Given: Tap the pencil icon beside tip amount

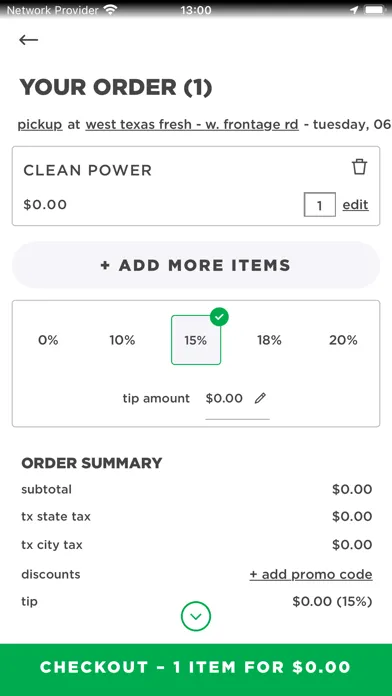Looking at the screenshot, I should click(260, 398).
